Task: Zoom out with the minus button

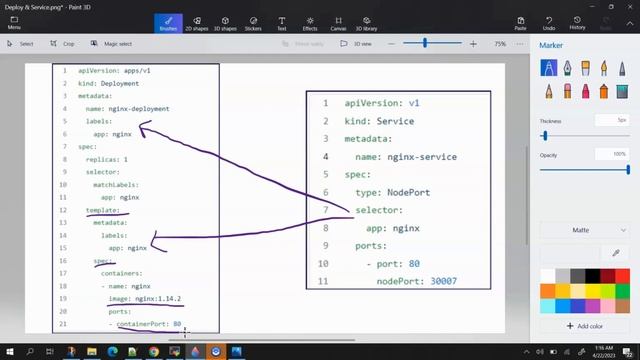Action: click(x=391, y=44)
